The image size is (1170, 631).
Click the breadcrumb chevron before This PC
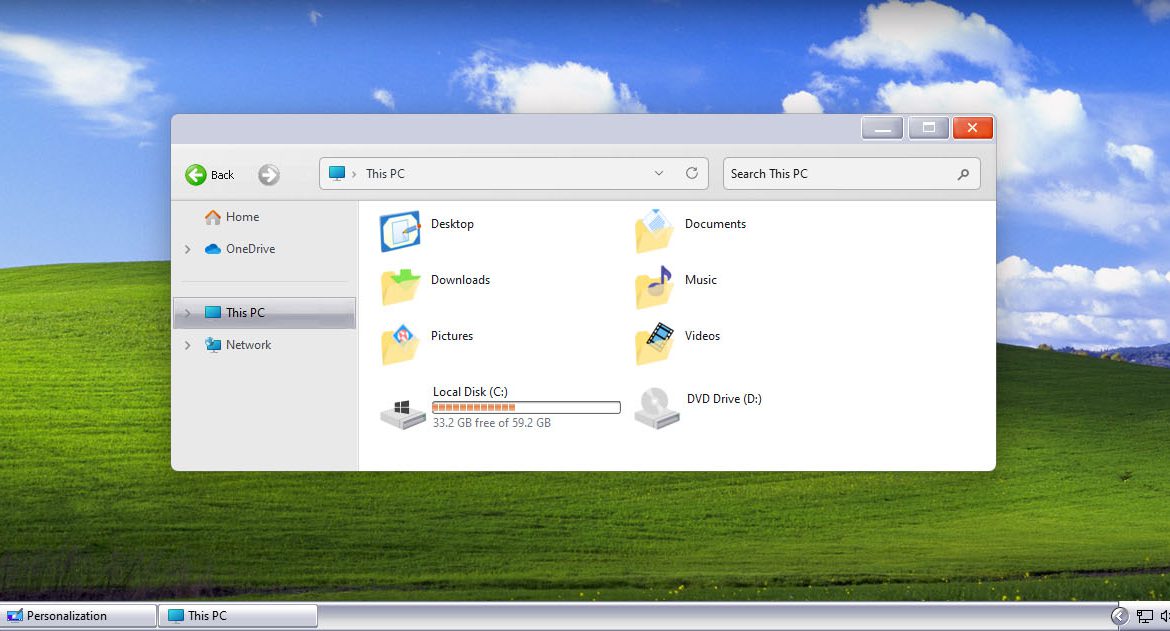[354, 174]
